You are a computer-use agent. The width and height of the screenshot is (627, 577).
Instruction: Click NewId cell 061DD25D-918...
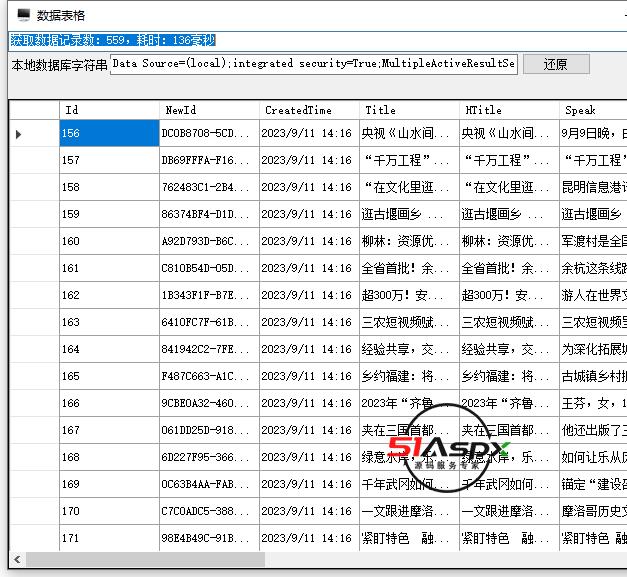[209, 430]
